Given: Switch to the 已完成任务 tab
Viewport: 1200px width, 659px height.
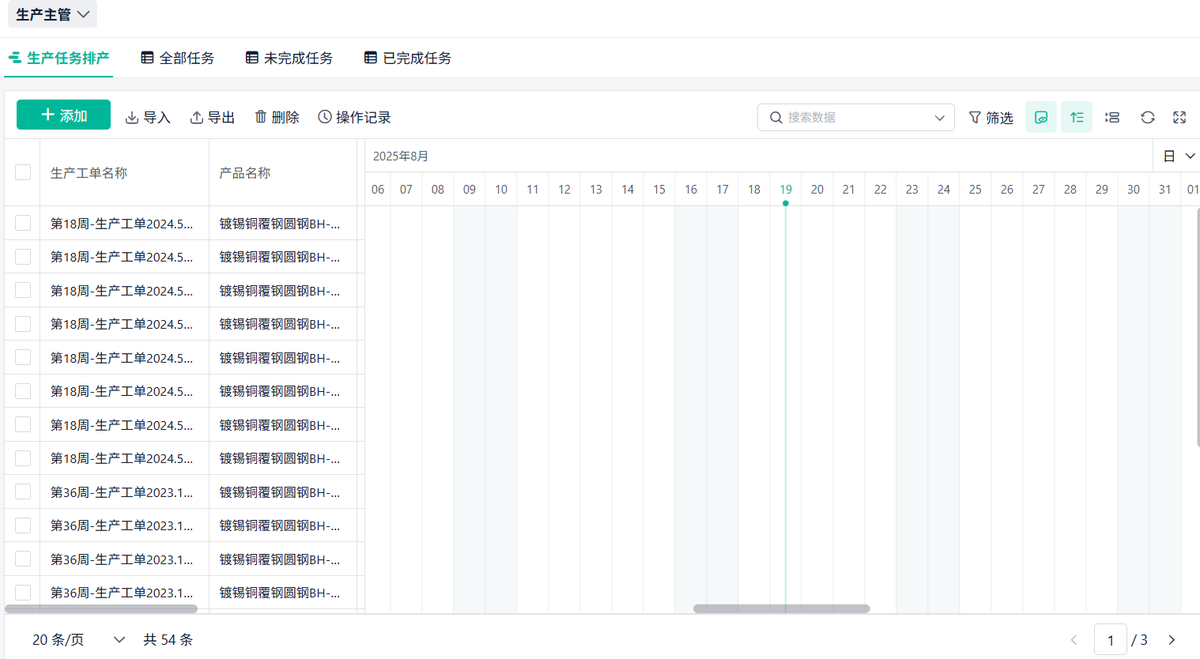Looking at the screenshot, I should (407, 58).
